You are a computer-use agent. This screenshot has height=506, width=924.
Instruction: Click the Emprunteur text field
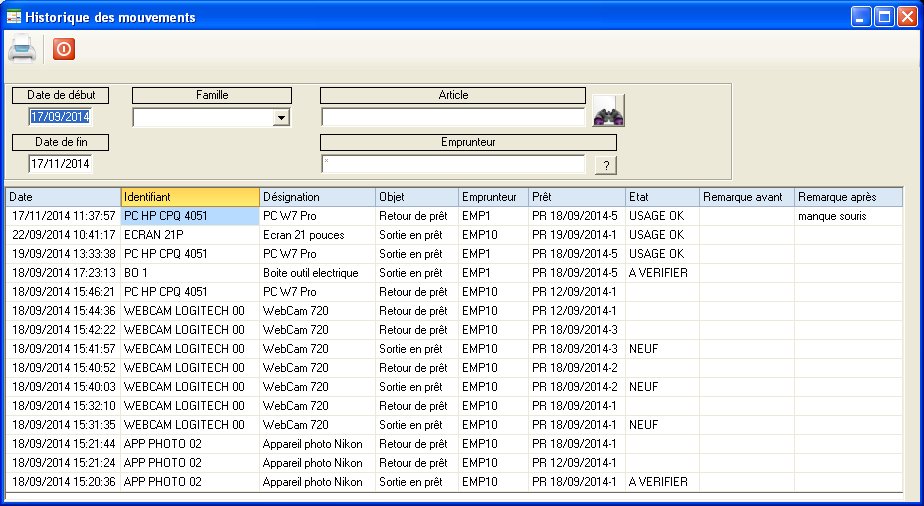452,164
